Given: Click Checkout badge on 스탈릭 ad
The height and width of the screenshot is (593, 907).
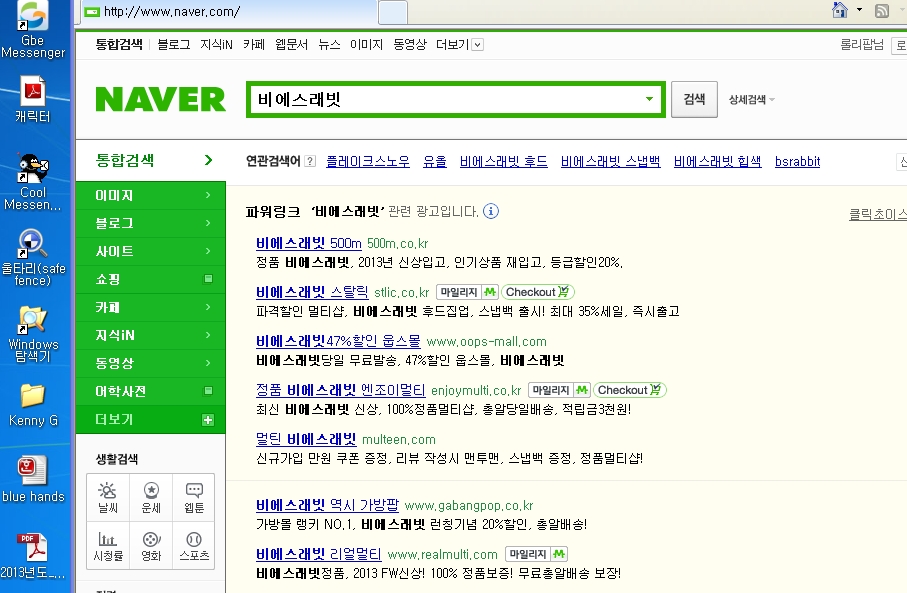Looking at the screenshot, I should [538, 292].
